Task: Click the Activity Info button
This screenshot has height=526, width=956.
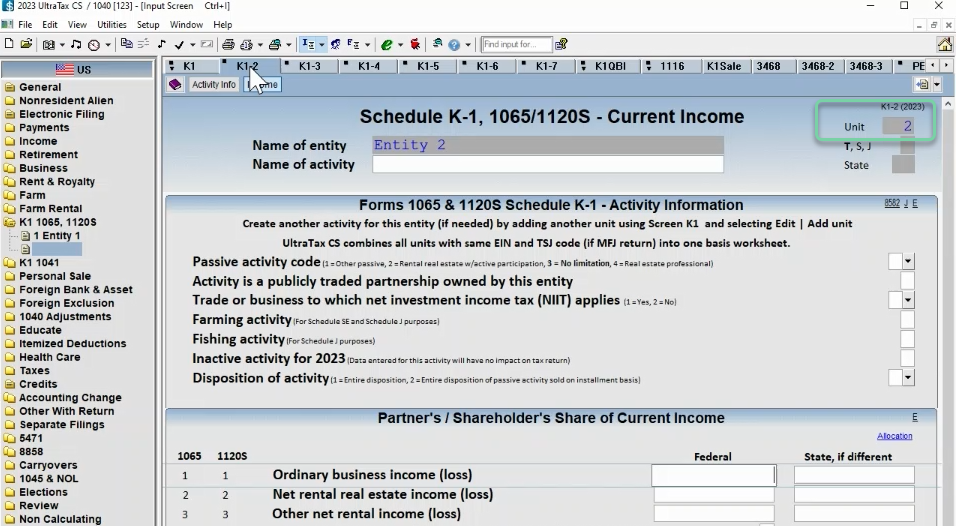Action: 213,85
